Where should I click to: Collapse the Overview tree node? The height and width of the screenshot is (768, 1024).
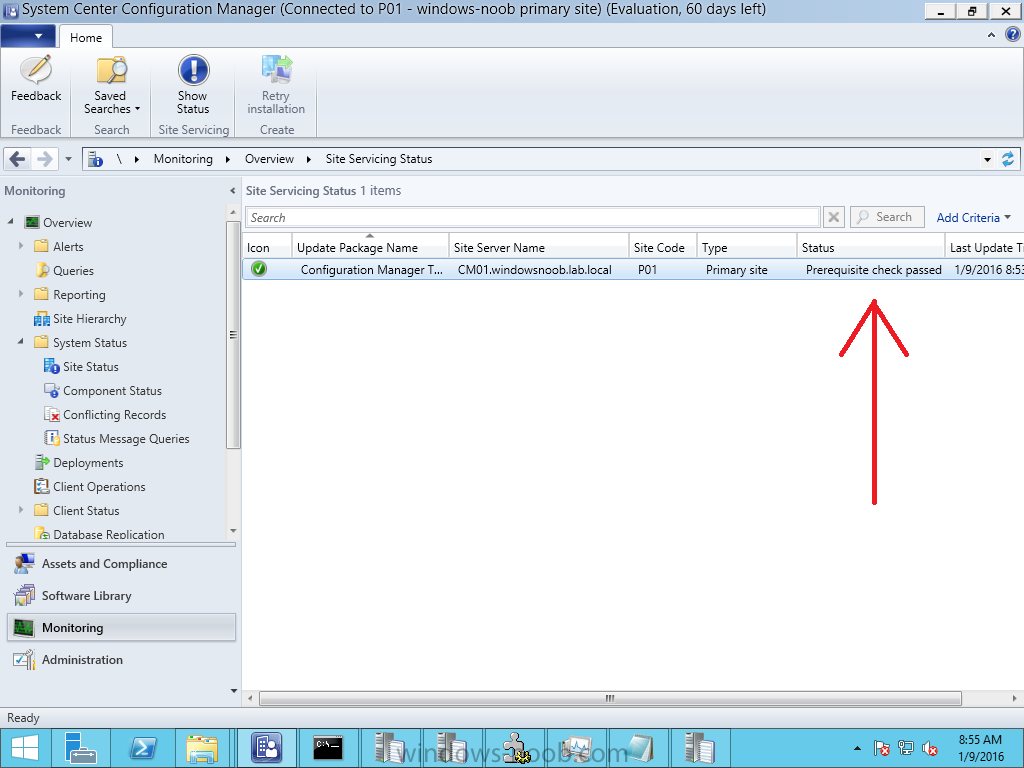click(x=10, y=222)
